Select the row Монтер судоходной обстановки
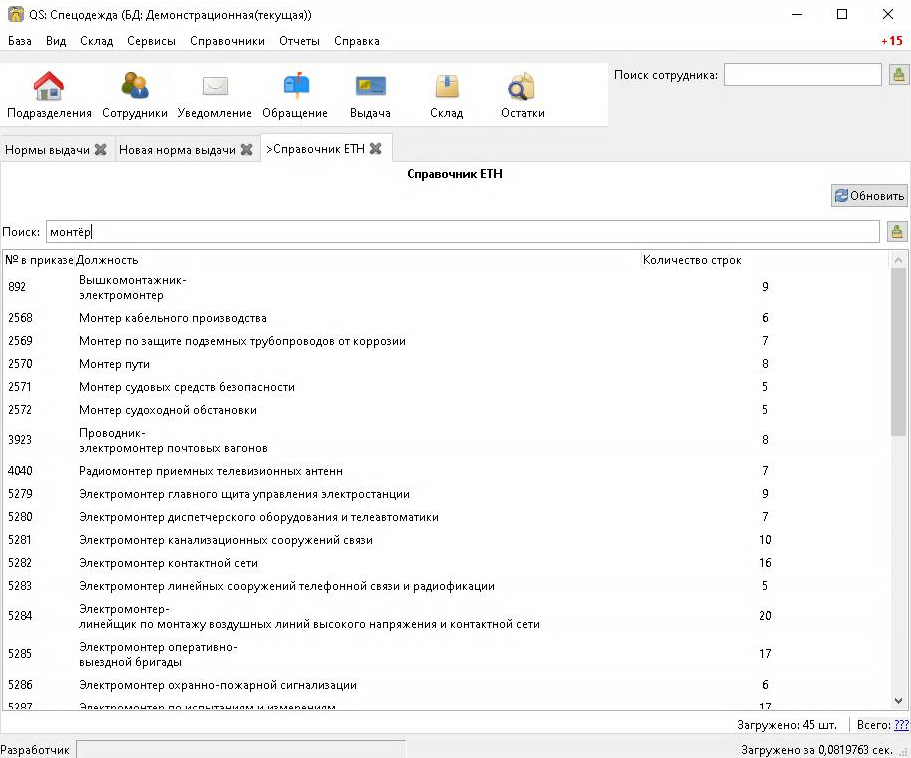The height and width of the screenshot is (758, 911). pyautogui.click(x=446, y=409)
